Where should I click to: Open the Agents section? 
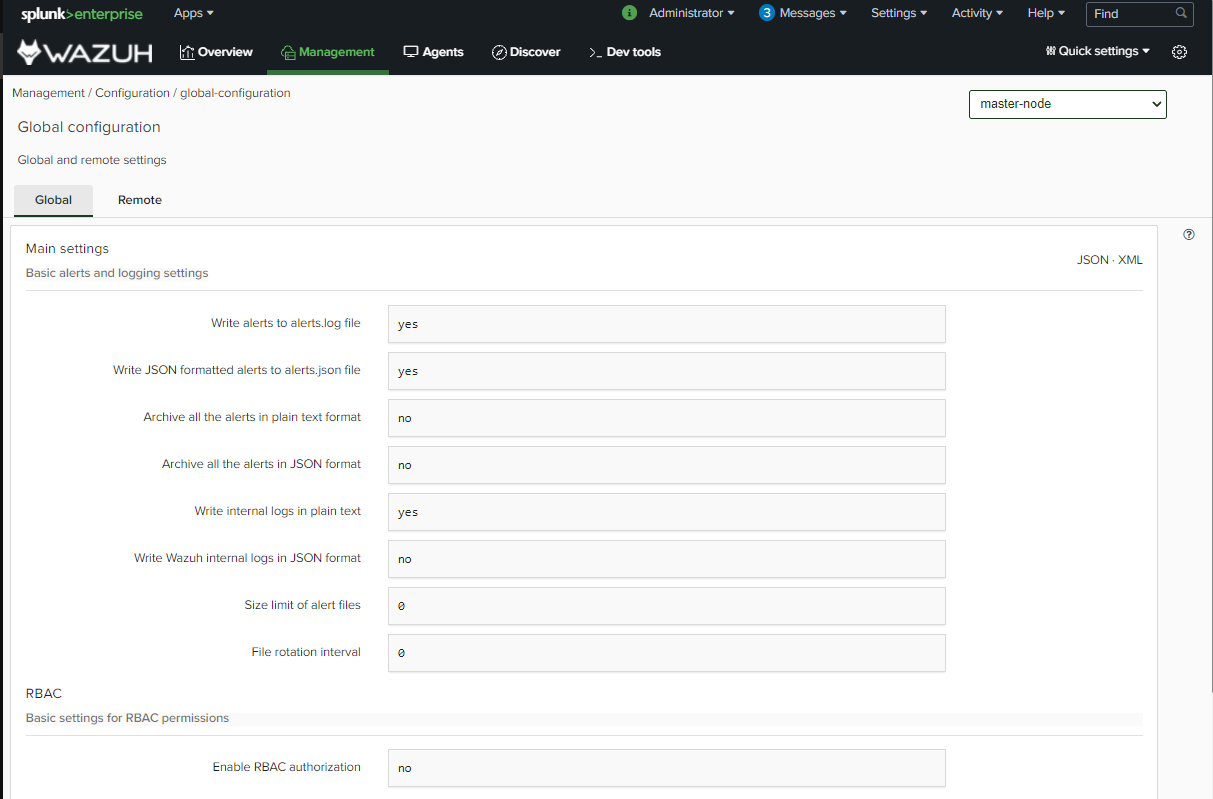pyautogui.click(x=433, y=52)
